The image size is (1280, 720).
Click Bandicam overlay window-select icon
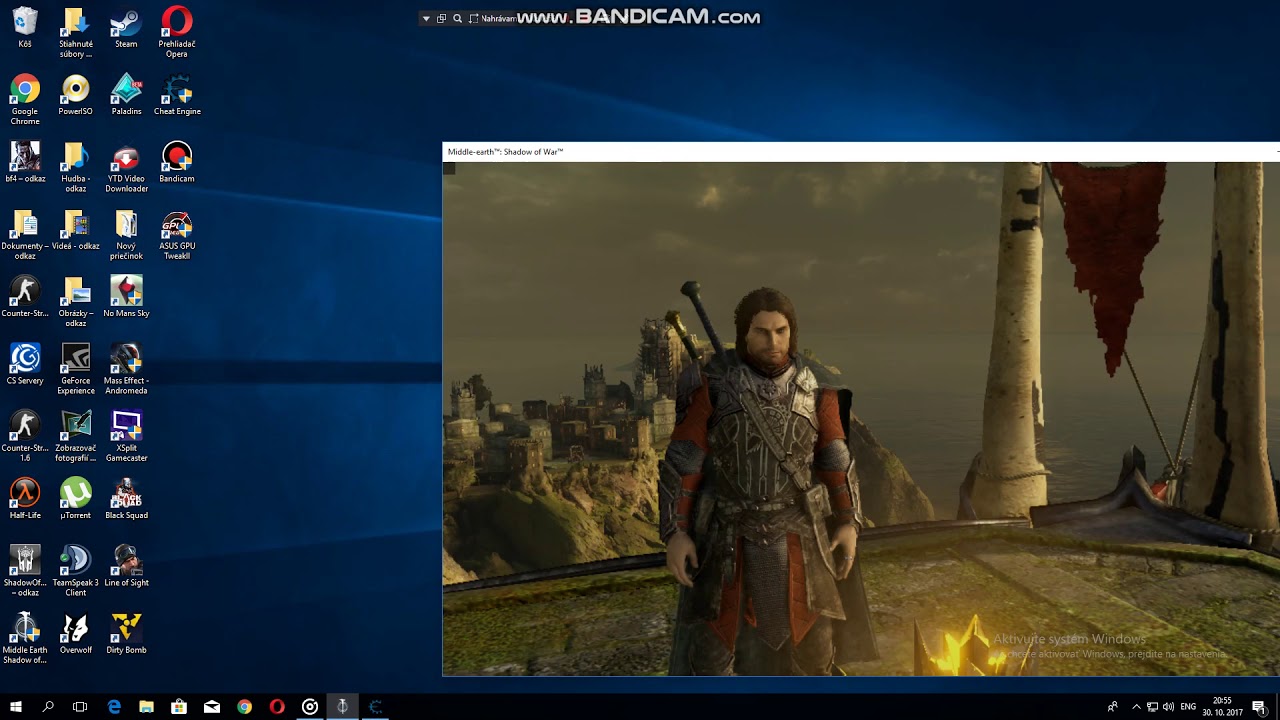tap(441, 18)
